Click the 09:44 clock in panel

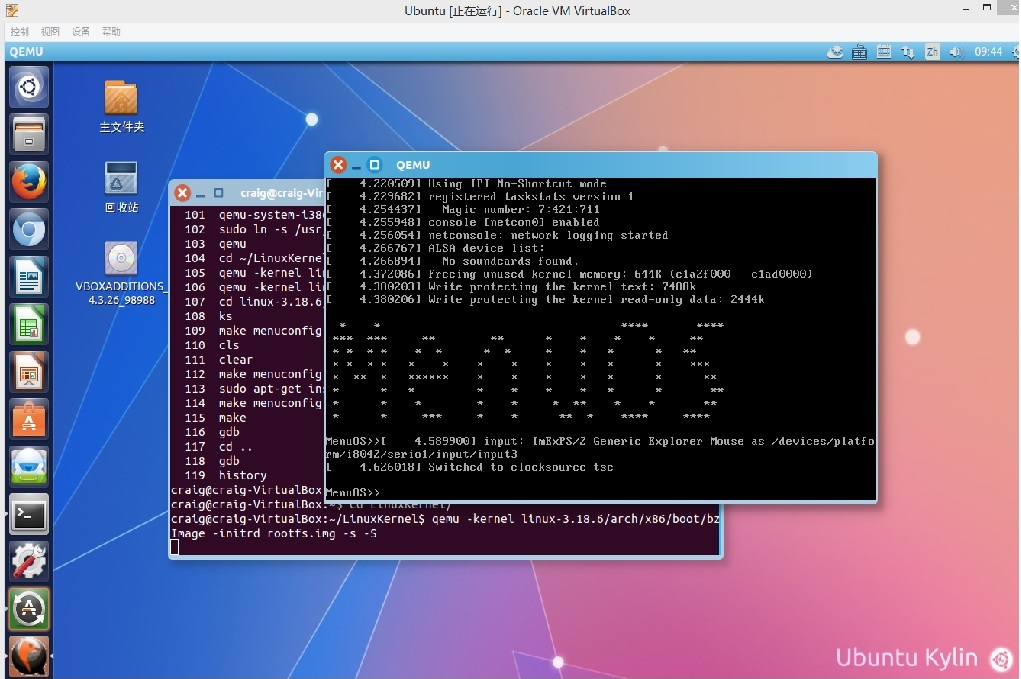click(x=988, y=52)
